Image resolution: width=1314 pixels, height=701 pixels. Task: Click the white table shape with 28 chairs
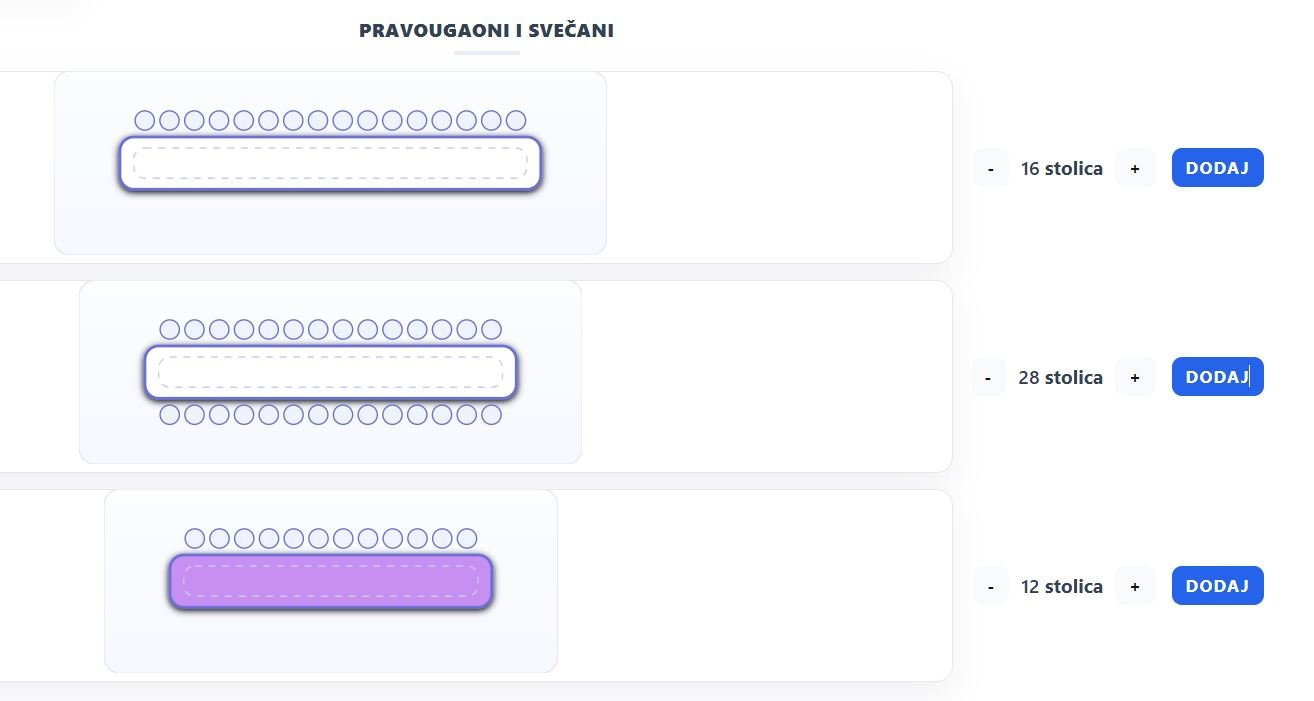click(x=330, y=372)
